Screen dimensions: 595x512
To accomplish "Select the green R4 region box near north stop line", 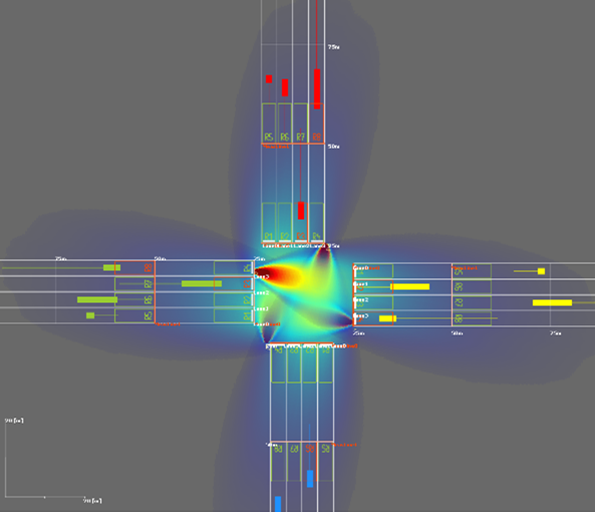I will pyautogui.click(x=316, y=222).
